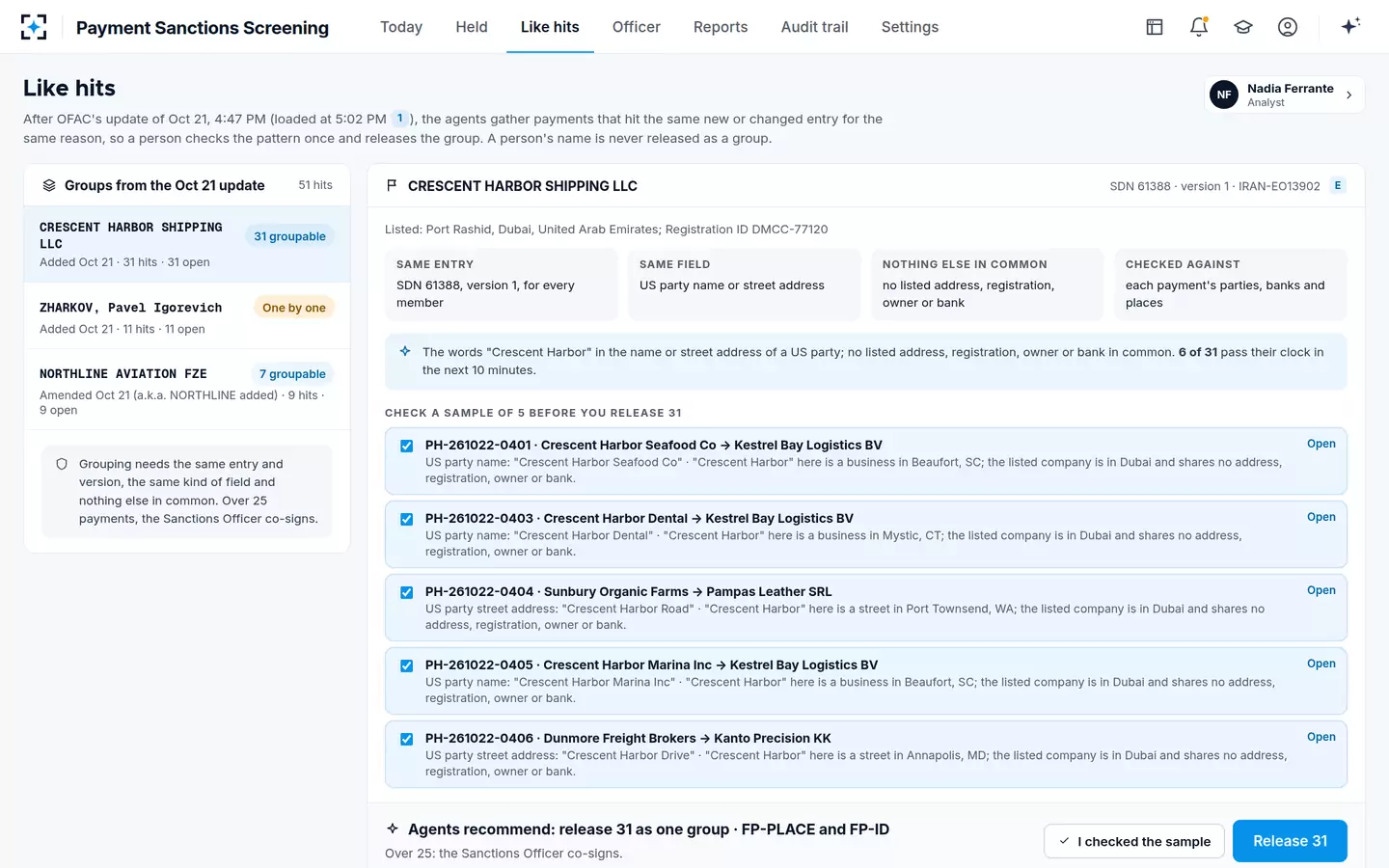1389x868 pixels.
Task: Switch to the Today tab
Action: [401, 27]
